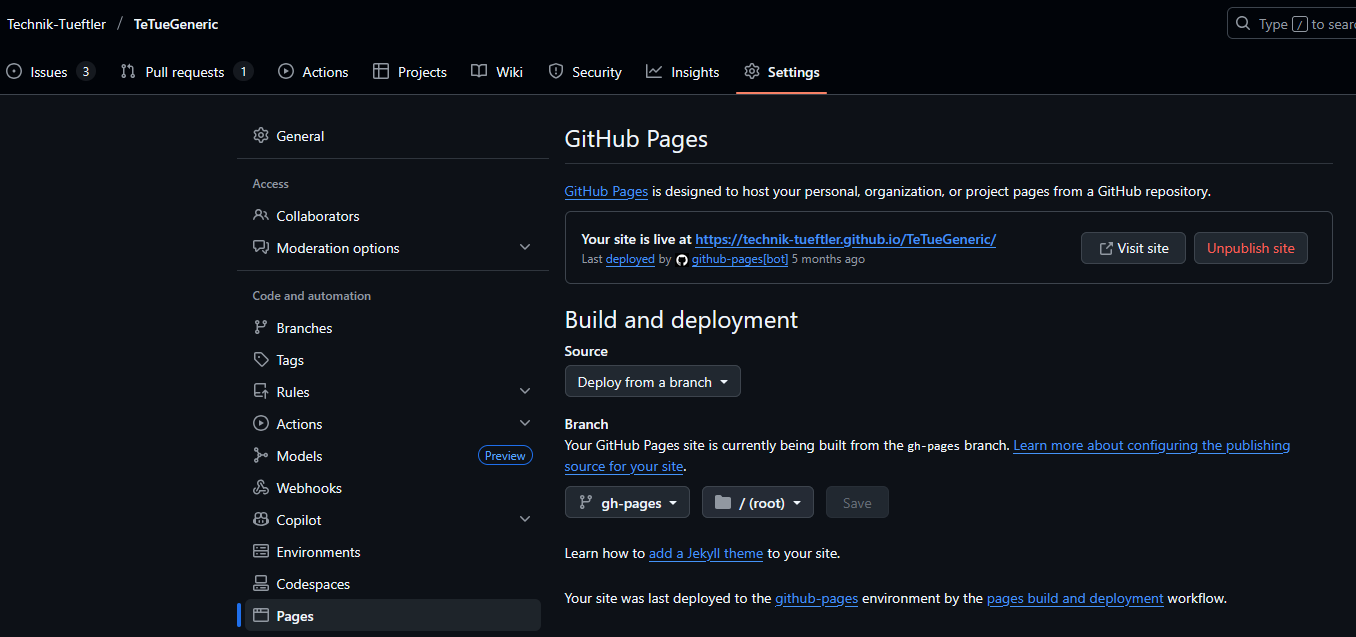1356x637 pixels.
Task: Open the Security tab
Action: [x=585, y=72]
